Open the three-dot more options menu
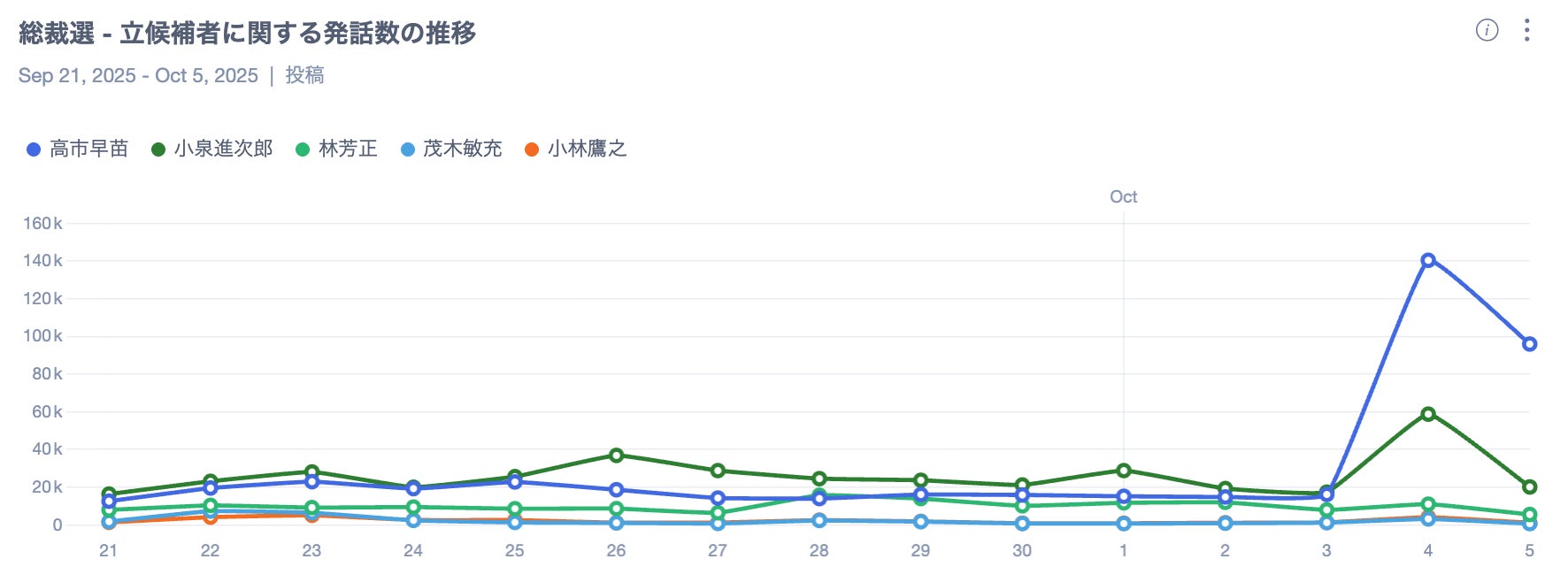The height and width of the screenshot is (582, 1568). 1526,31
